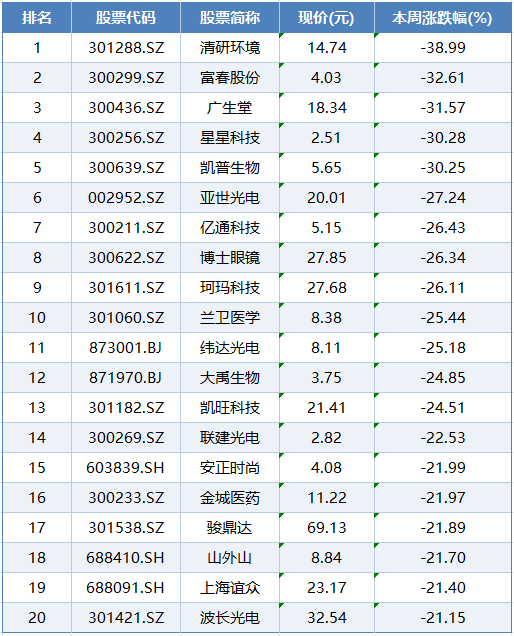514x636 pixels.
Task: Click the 本周涨跌幅(%) header cell
Action: click(x=443, y=17)
